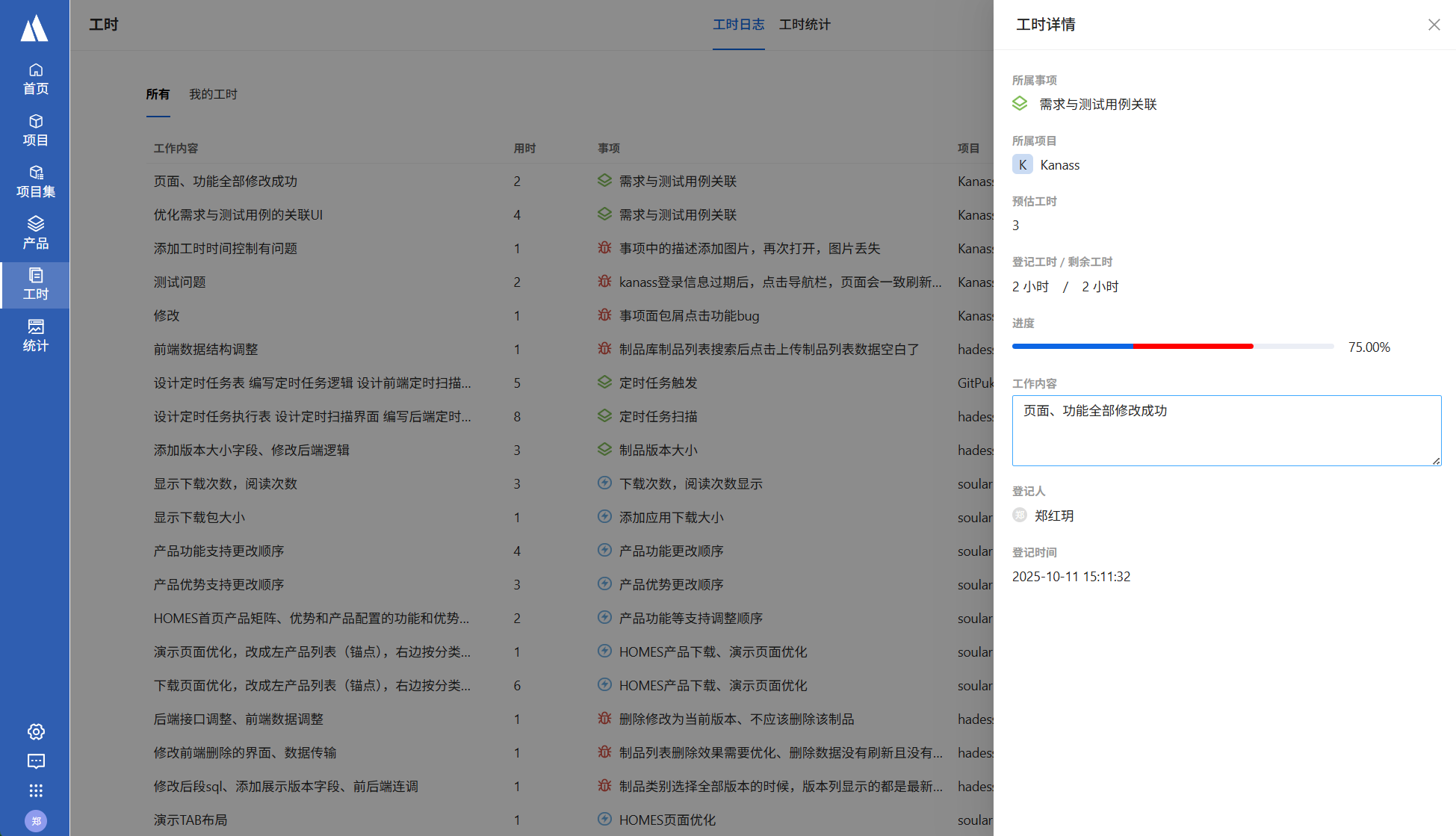Close the 工时详情 detail panel

click(x=1434, y=25)
